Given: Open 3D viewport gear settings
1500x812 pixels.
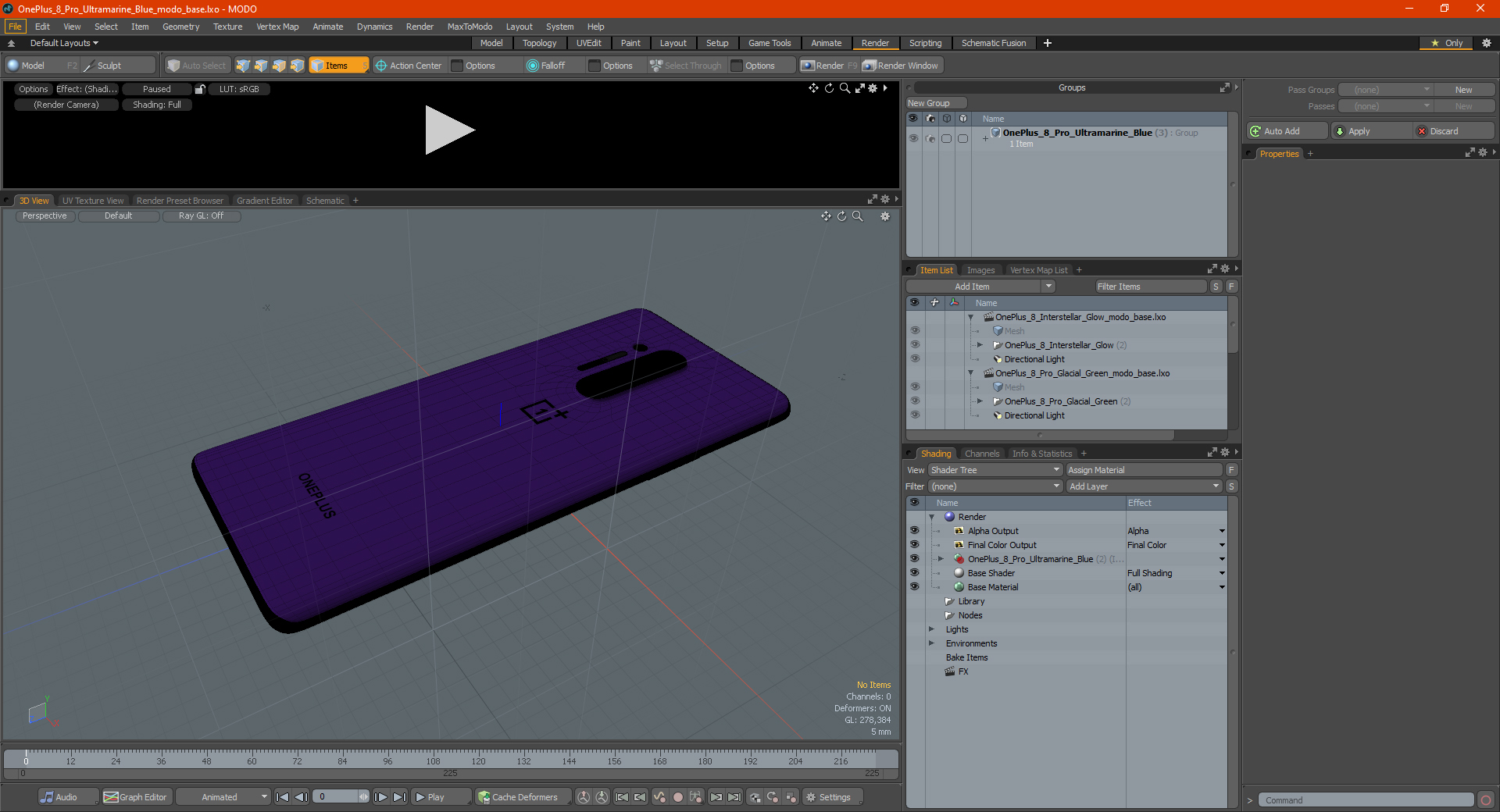Looking at the screenshot, I should click(885, 216).
